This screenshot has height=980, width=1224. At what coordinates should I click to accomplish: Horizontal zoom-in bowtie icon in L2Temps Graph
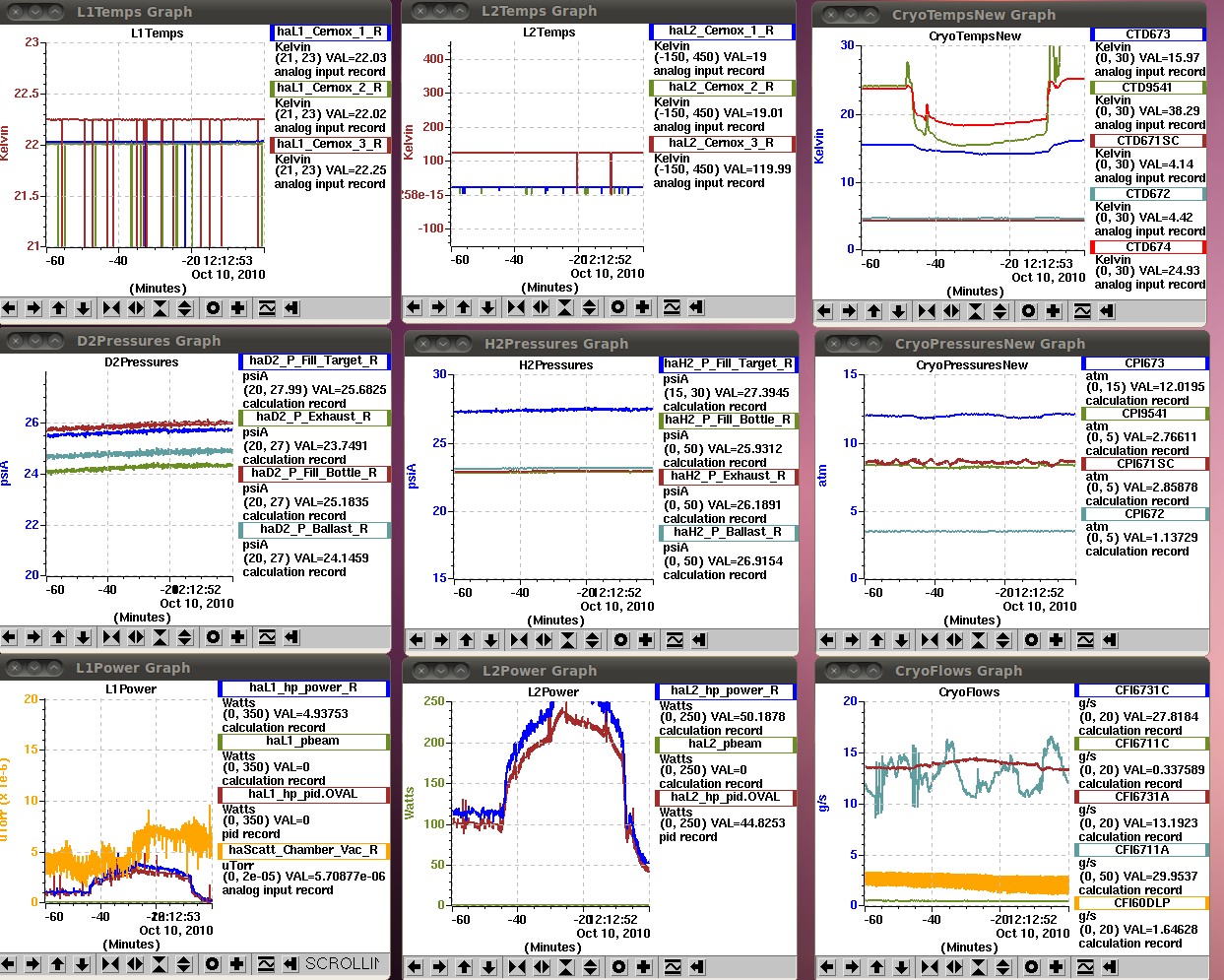pos(516,307)
